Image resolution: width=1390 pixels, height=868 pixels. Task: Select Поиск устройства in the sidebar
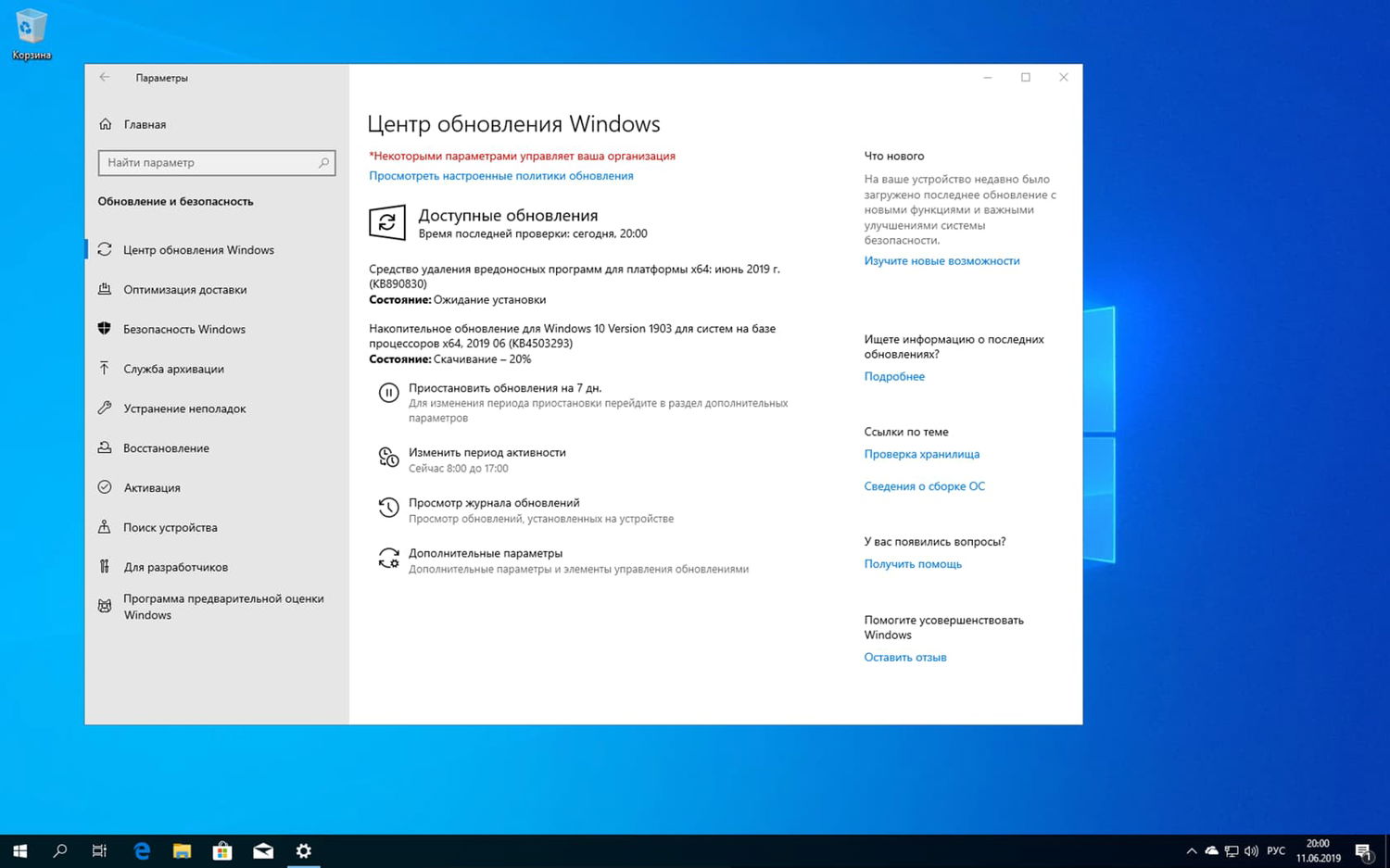click(x=170, y=527)
